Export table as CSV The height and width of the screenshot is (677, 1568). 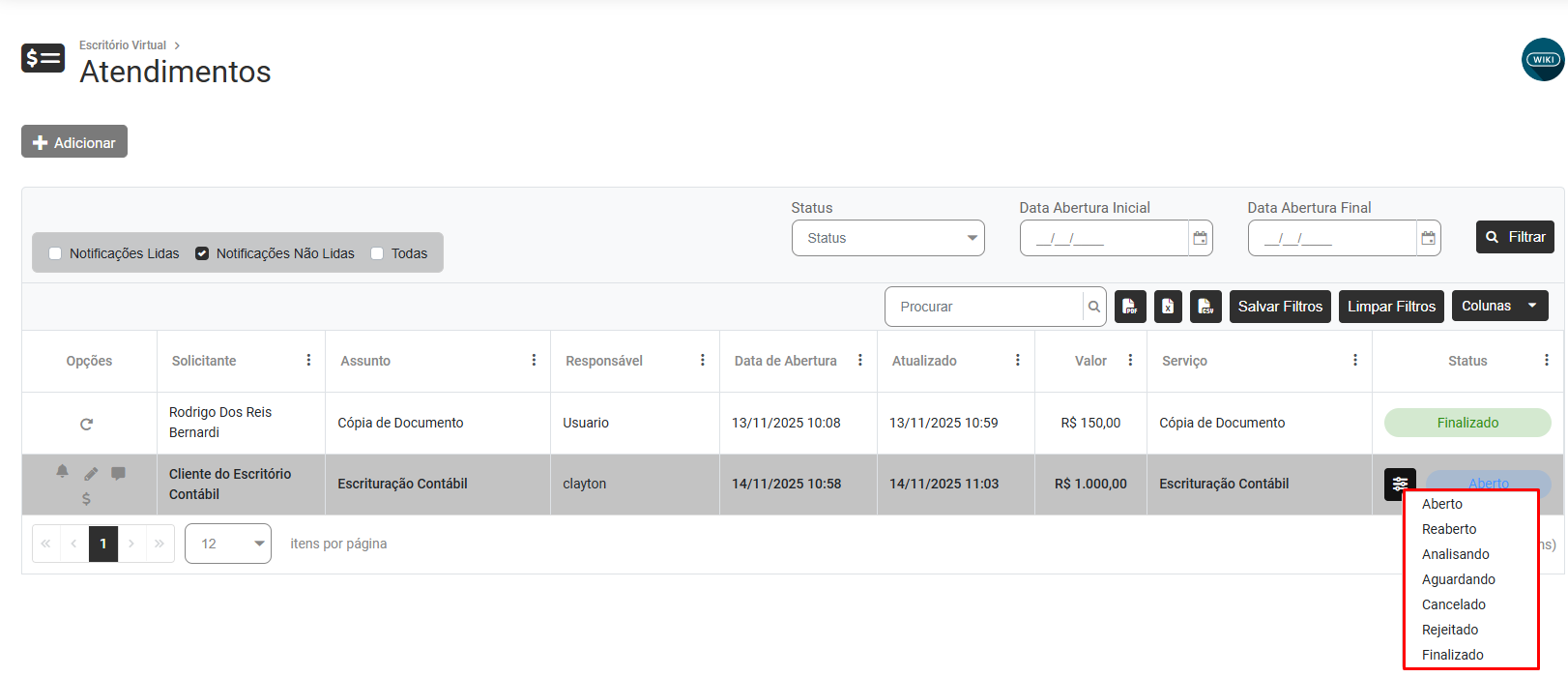point(1205,307)
